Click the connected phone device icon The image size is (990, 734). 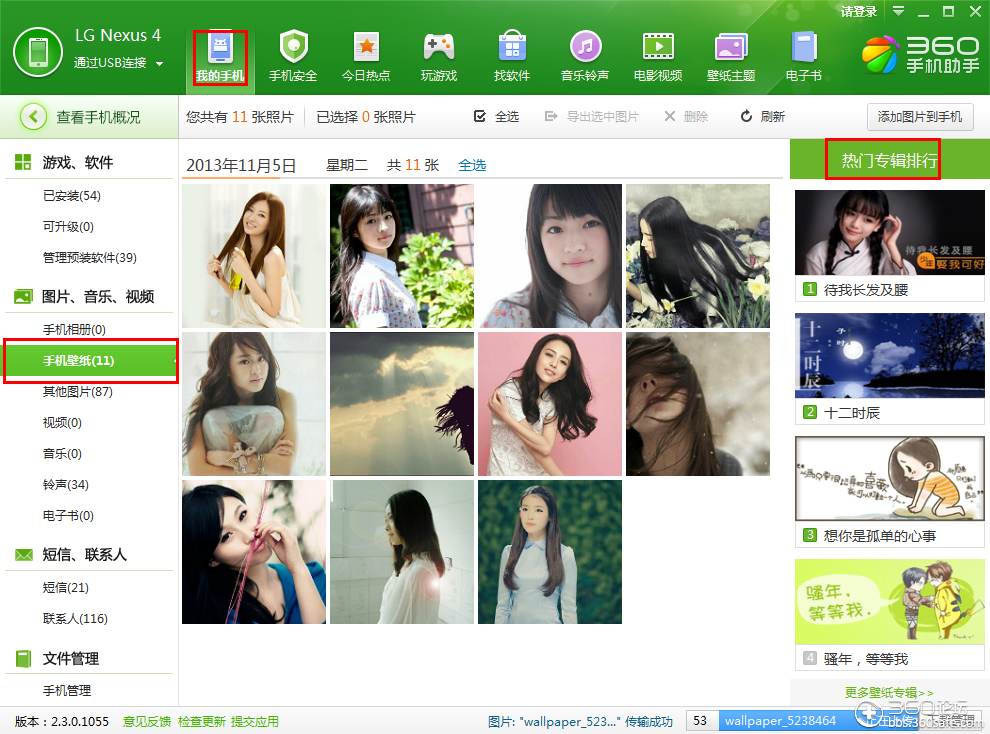38,52
